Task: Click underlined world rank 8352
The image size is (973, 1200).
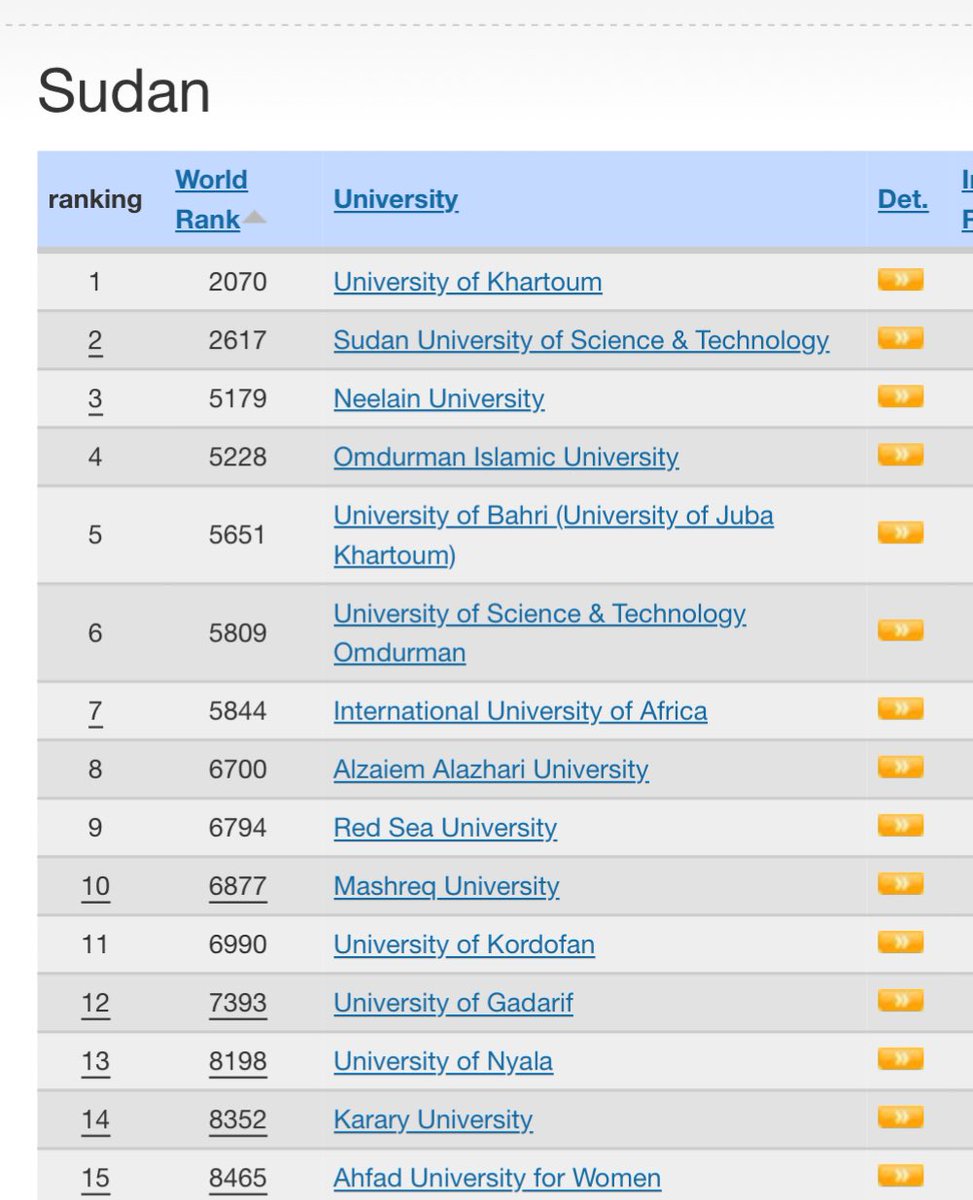Action: [238, 1119]
